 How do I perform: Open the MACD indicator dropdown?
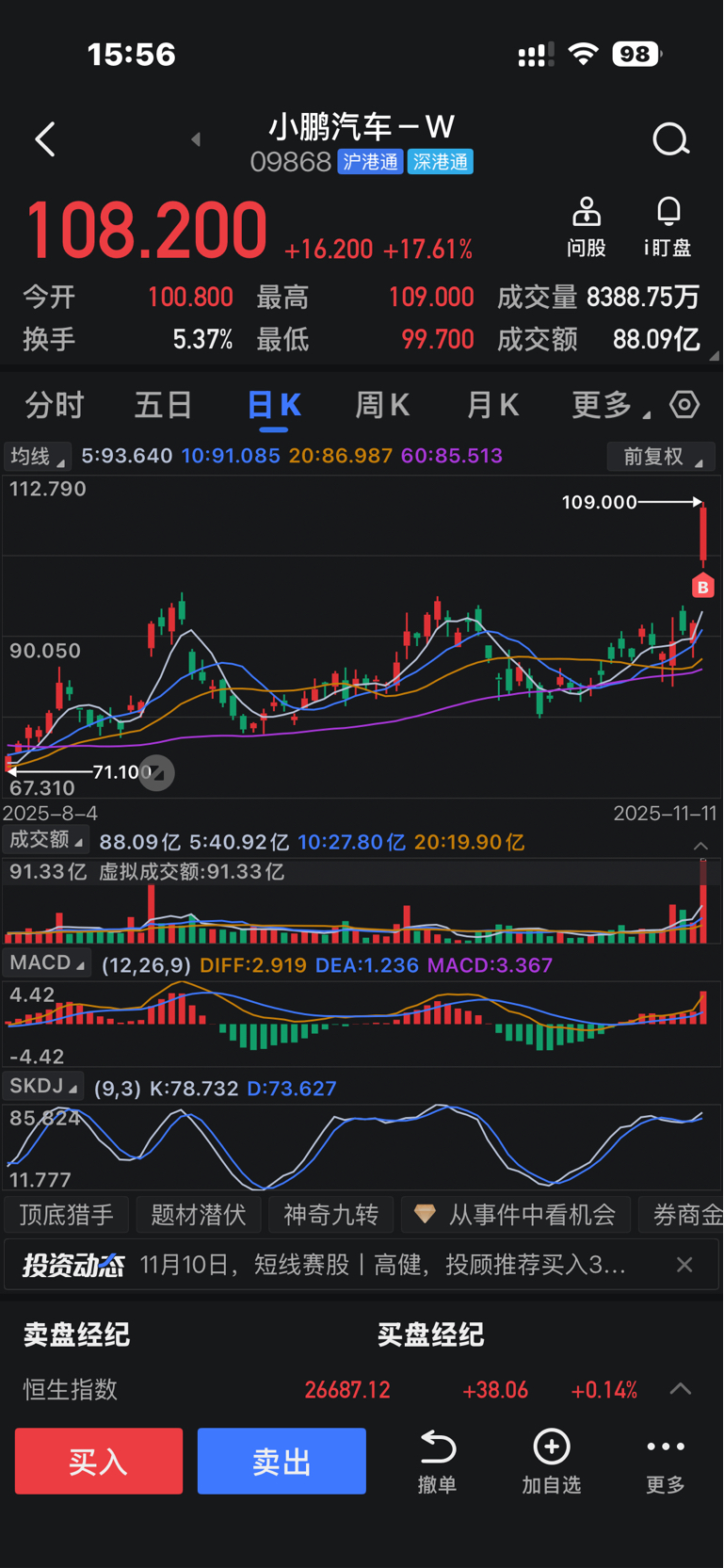[47, 963]
